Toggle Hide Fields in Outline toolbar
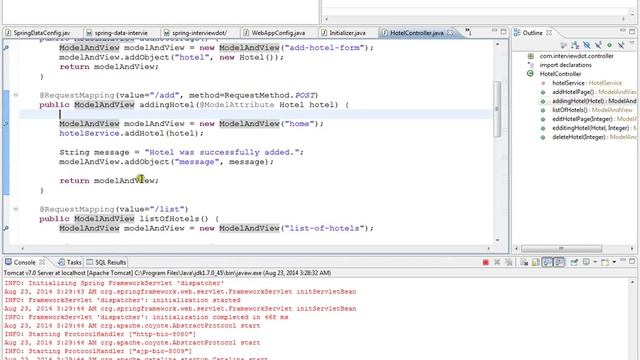 click(x=587, y=45)
